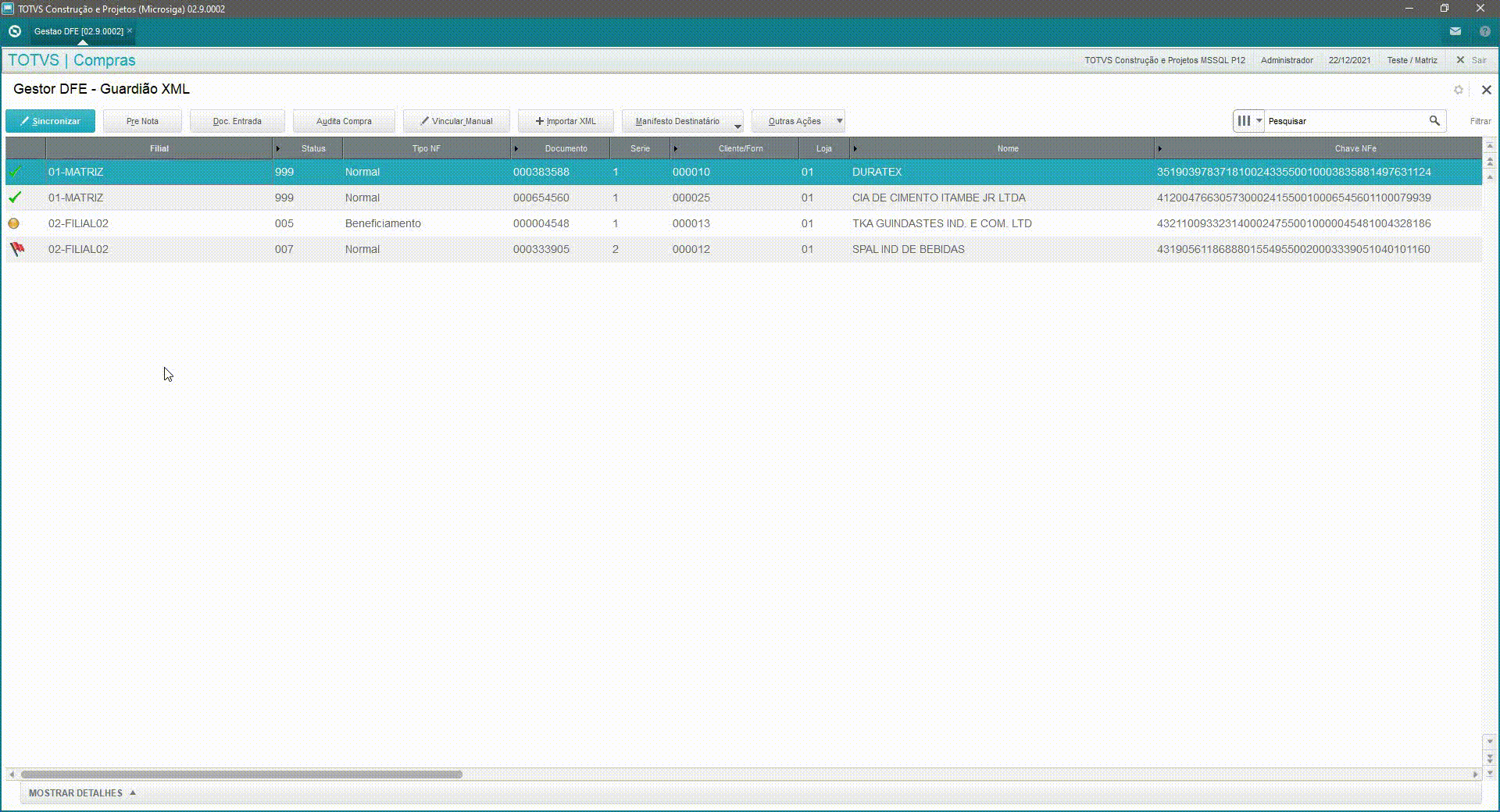Click Importar XML button

566,121
